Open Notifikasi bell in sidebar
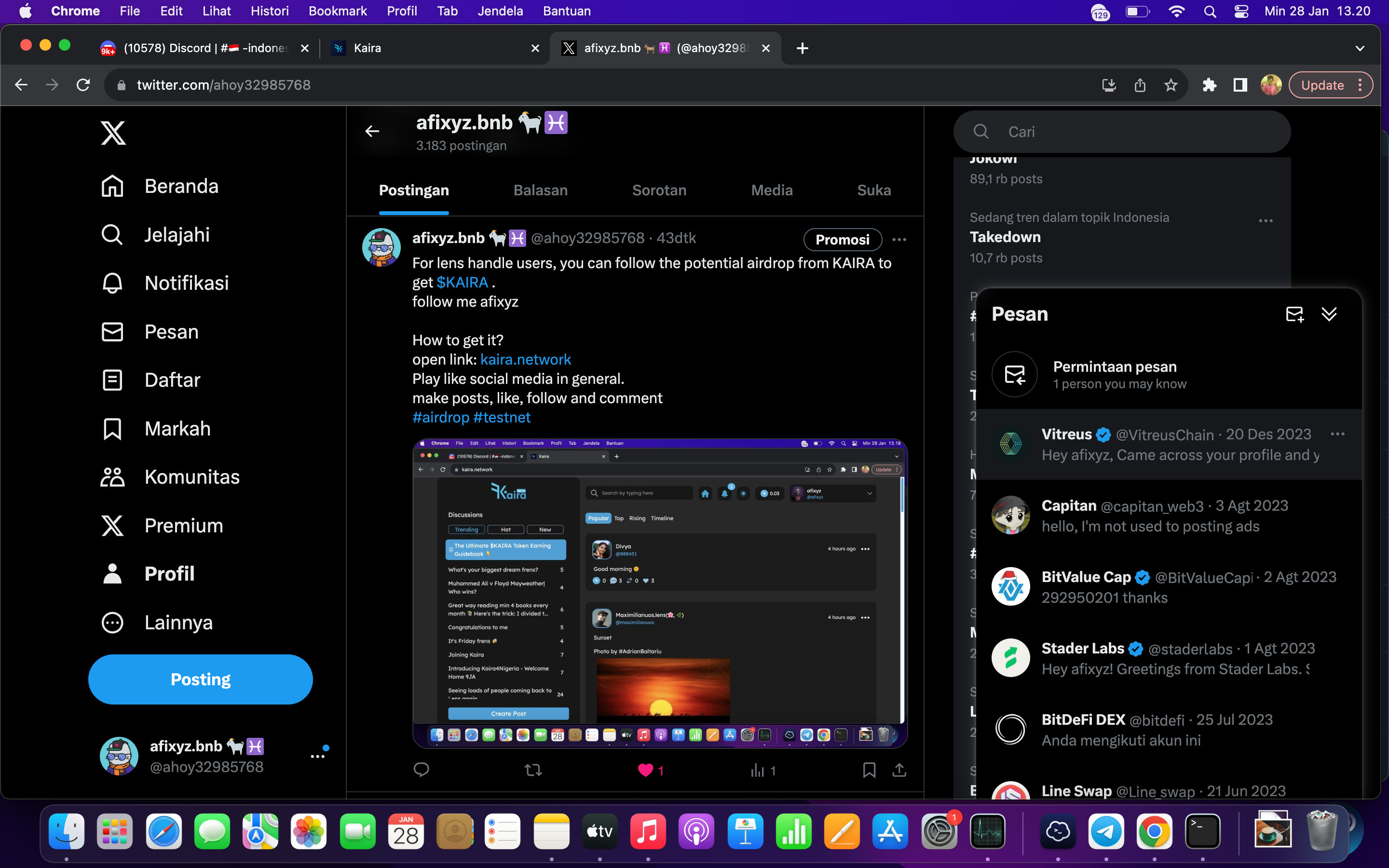Screen dimensions: 1389x868 coord(164,283)
